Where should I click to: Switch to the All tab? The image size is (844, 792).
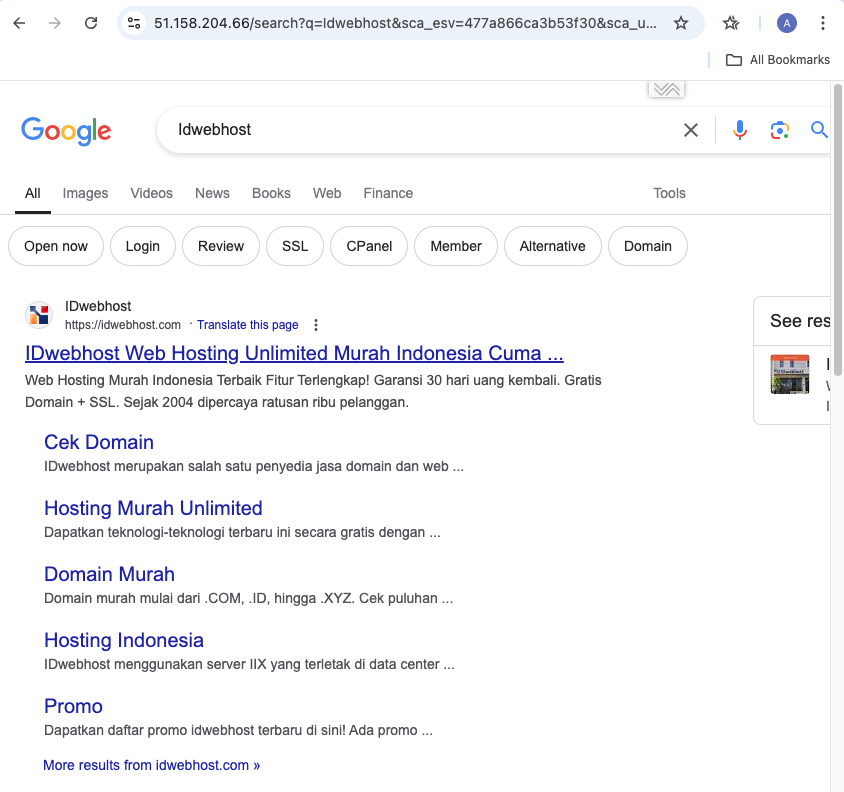coord(33,193)
